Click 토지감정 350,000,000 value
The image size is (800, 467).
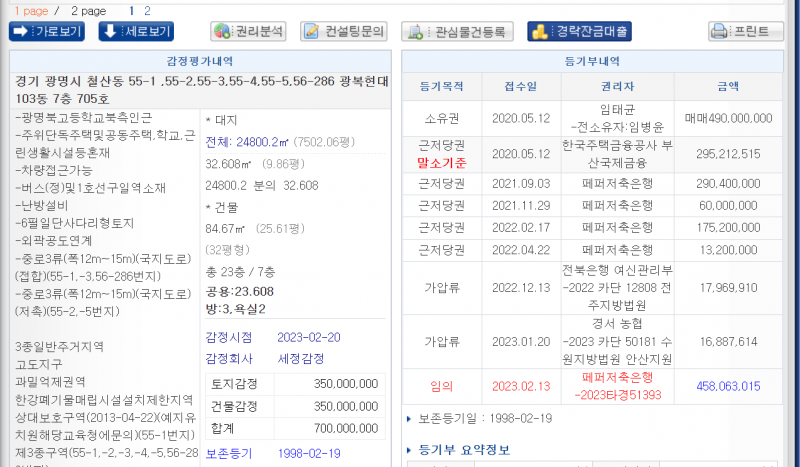[x=345, y=384]
